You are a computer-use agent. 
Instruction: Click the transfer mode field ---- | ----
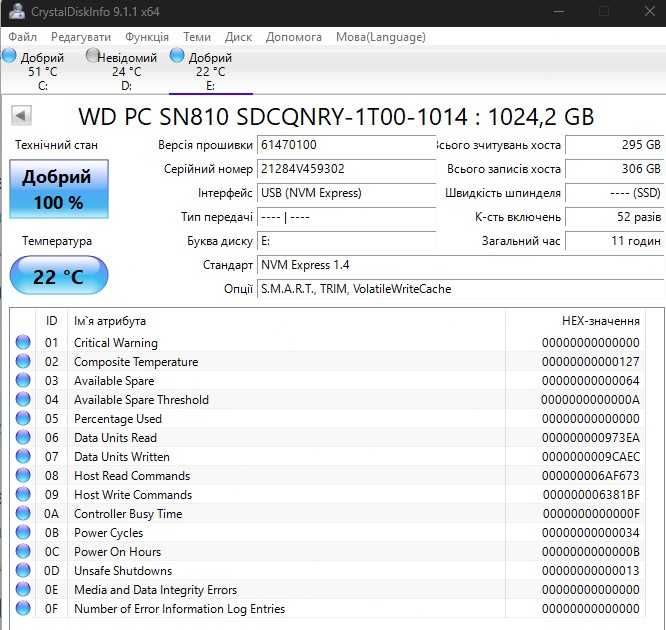pyautogui.click(x=347, y=217)
